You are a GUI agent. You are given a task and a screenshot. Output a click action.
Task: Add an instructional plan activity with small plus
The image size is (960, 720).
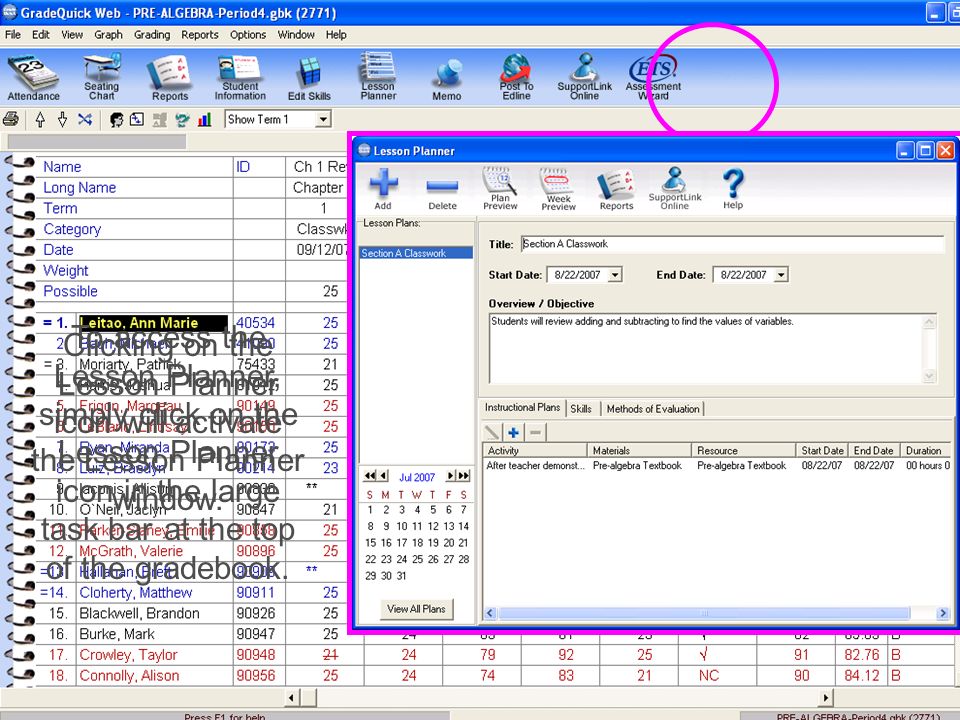click(514, 433)
